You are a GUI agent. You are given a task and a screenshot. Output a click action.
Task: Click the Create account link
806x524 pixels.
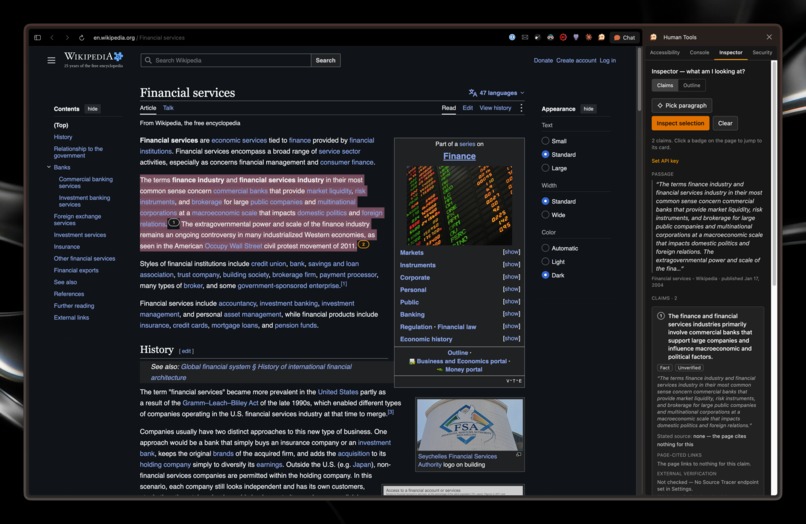pos(576,61)
